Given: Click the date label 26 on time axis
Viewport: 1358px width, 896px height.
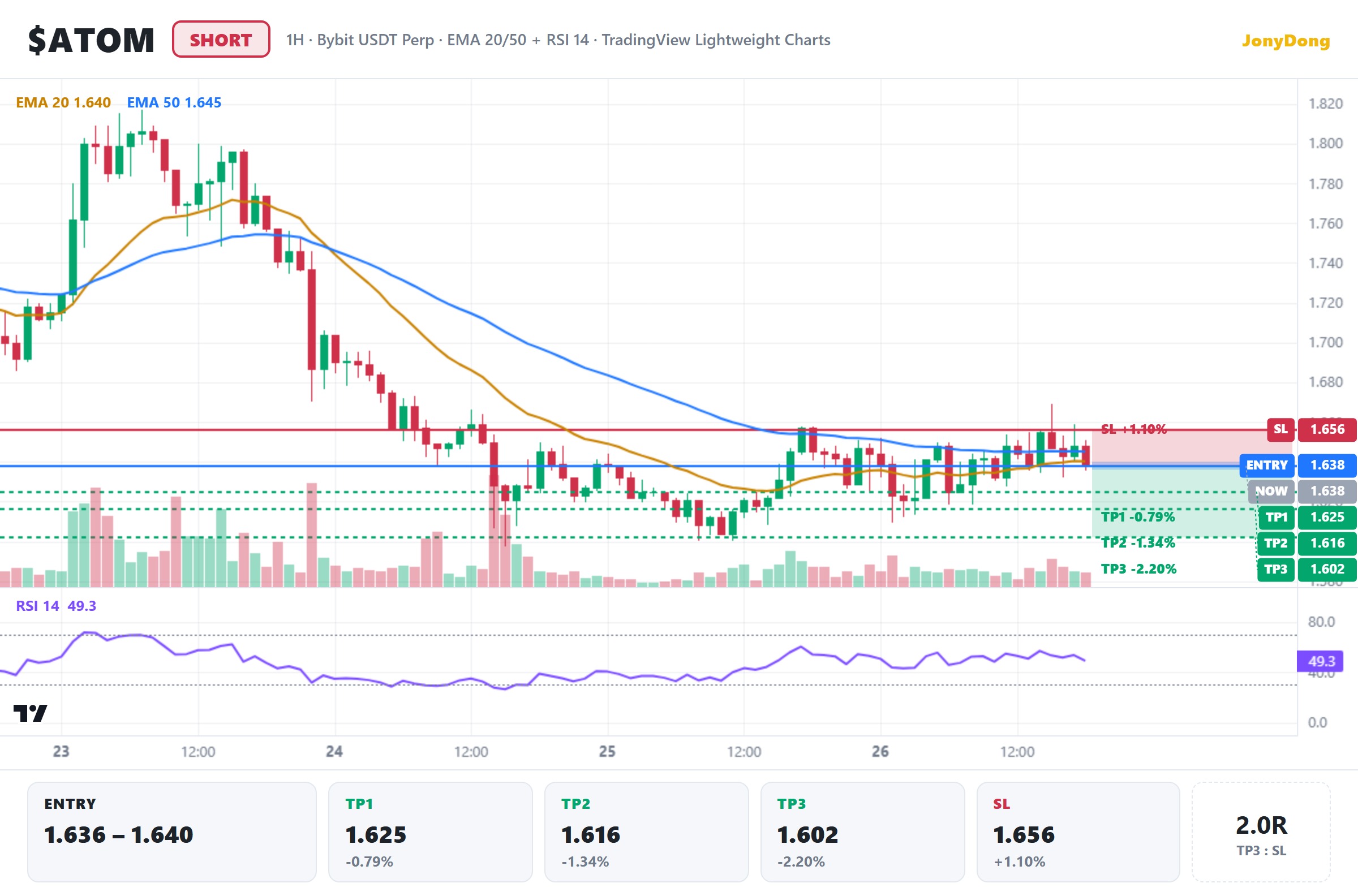Looking at the screenshot, I should pyautogui.click(x=880, y=751).
